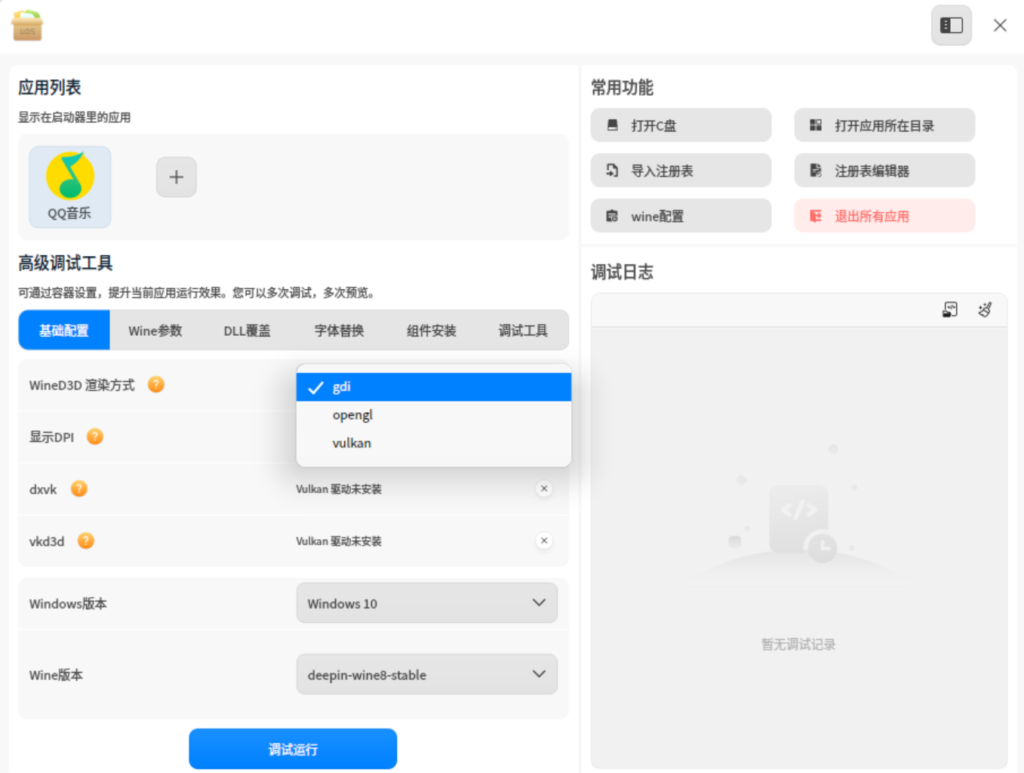Open the Windows版本 dropdown showing Windows 10
This screenshot has height=773, width=1024.
[426, 603]
